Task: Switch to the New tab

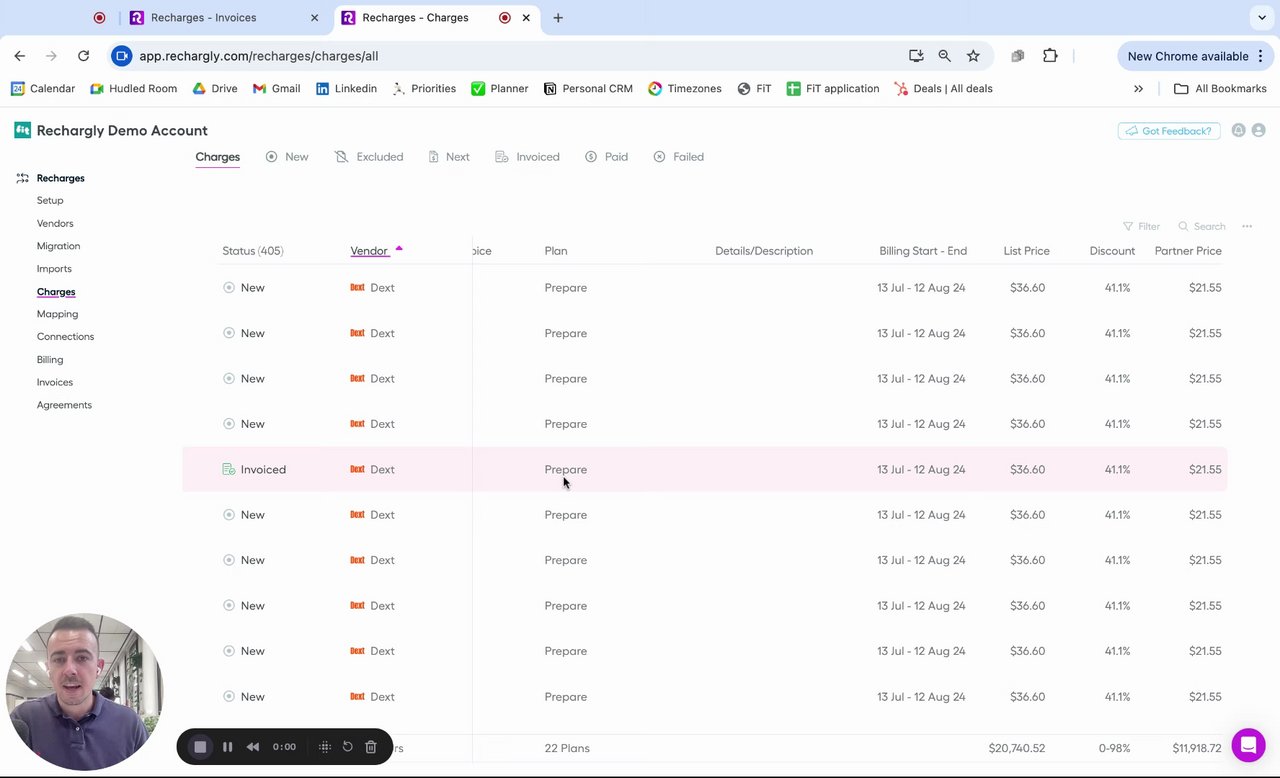Action: 287,157
